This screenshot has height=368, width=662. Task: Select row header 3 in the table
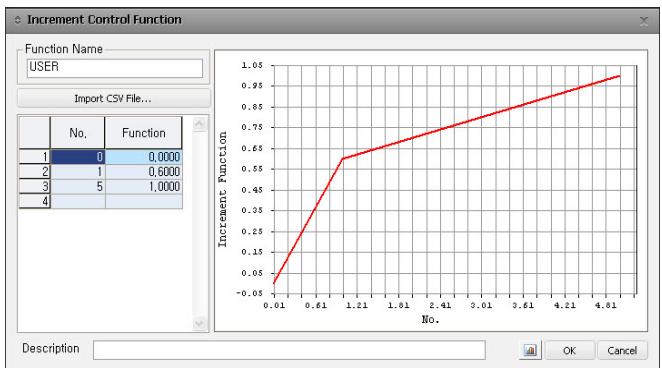click(35, 186)
